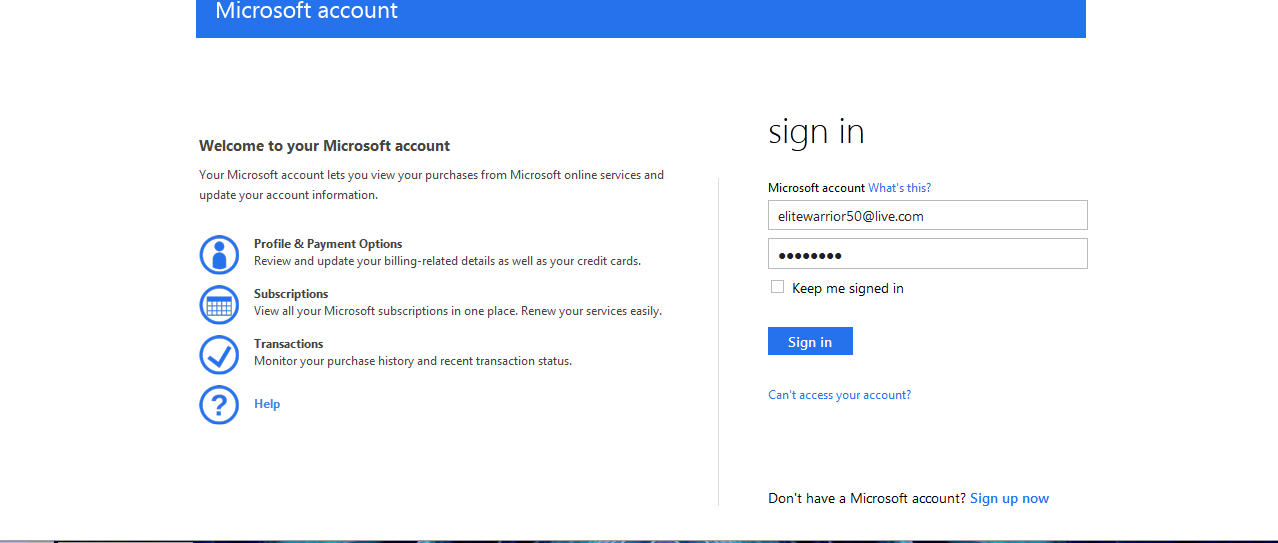Click the Subscriptions calendar icon
Screen dimensions: 1278x543
pyautogui.click(x=219, y=305)
